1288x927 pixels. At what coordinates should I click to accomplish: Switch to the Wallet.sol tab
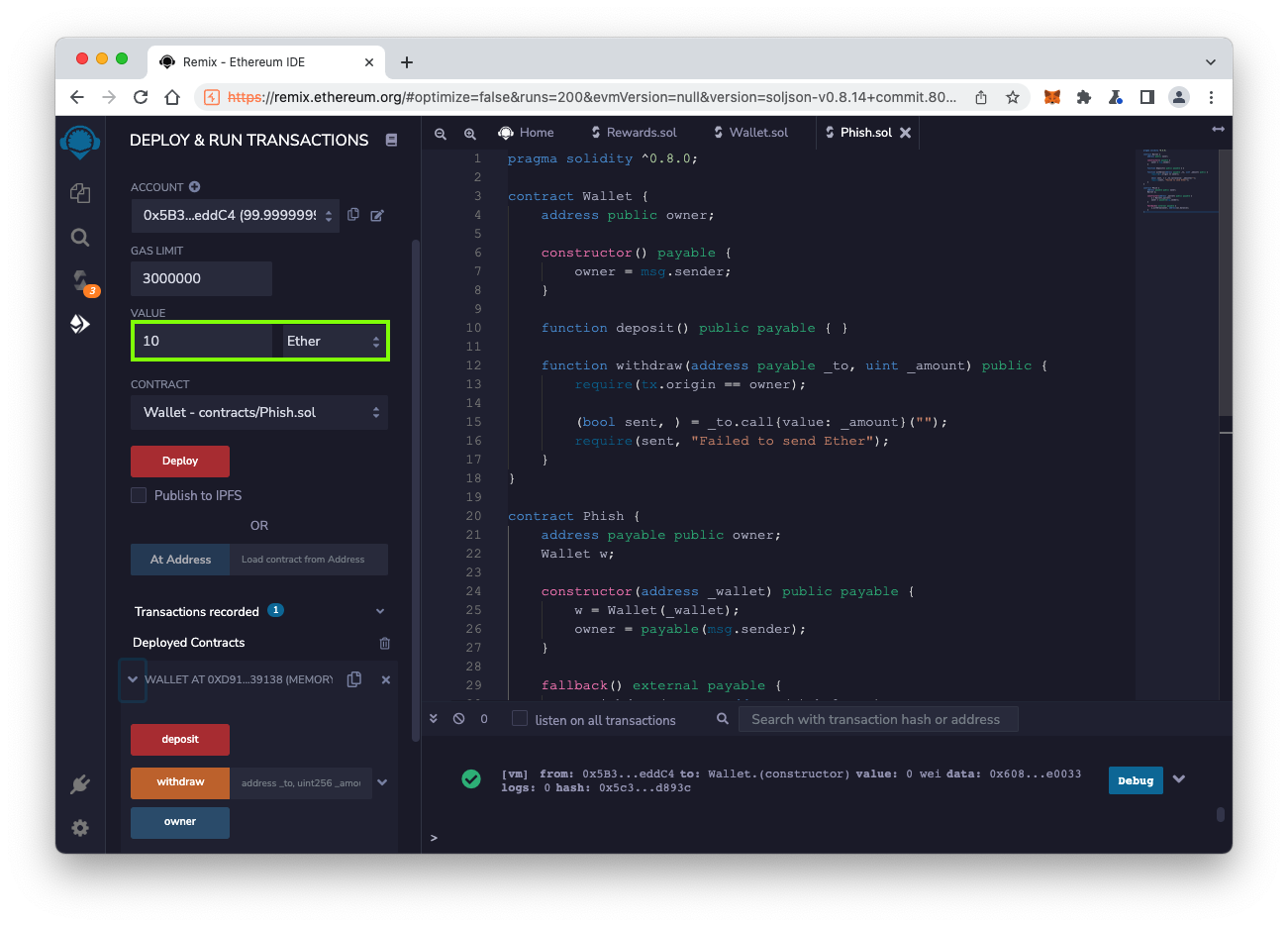pos(751,133)
